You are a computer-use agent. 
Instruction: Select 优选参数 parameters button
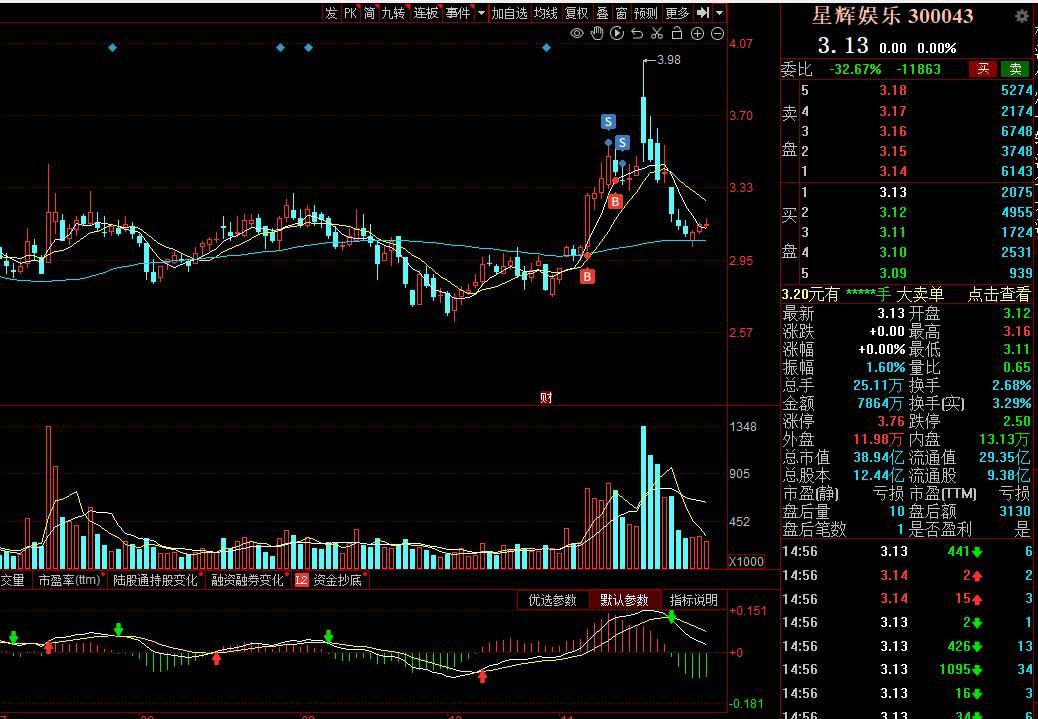553,600
